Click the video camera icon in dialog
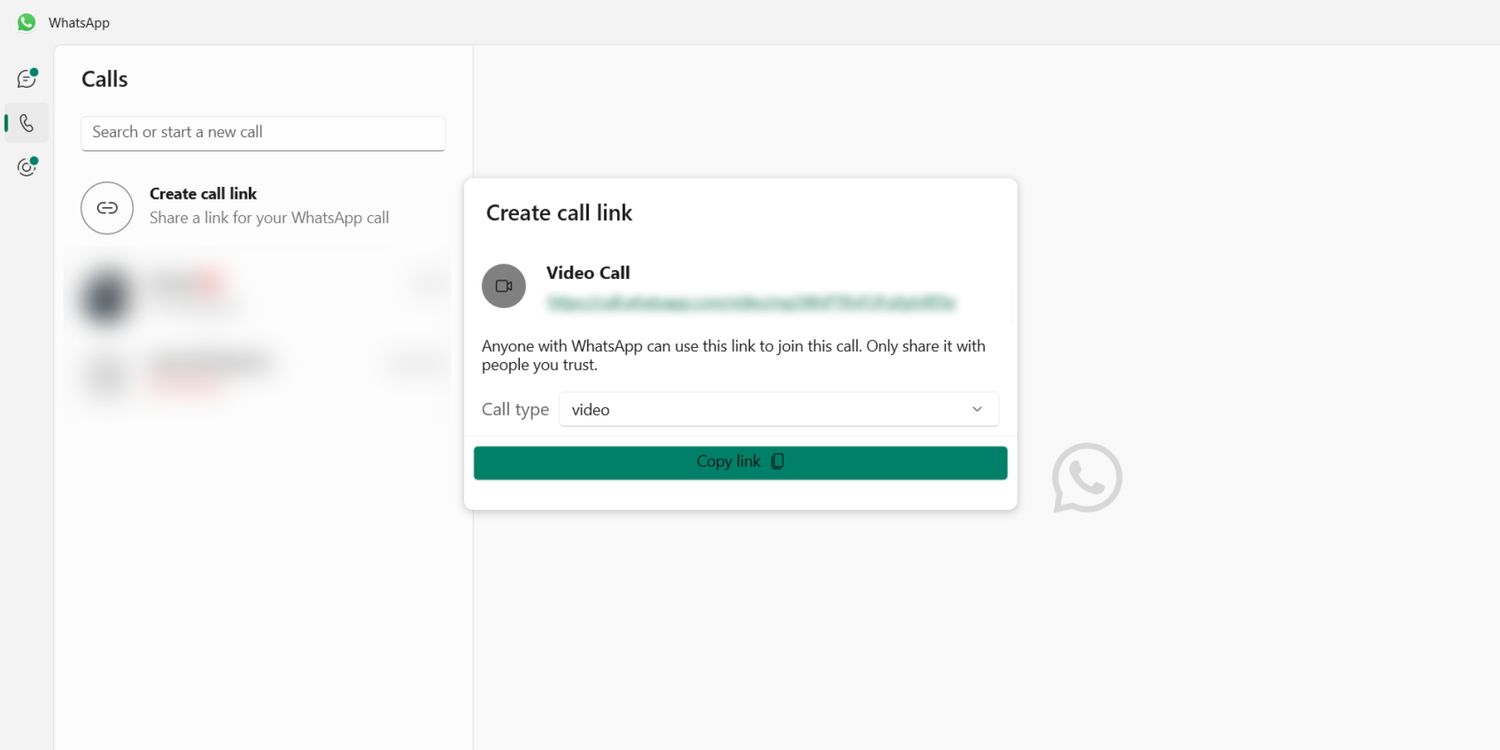The width and height of the screenshot is (1500, 750). 504,286
